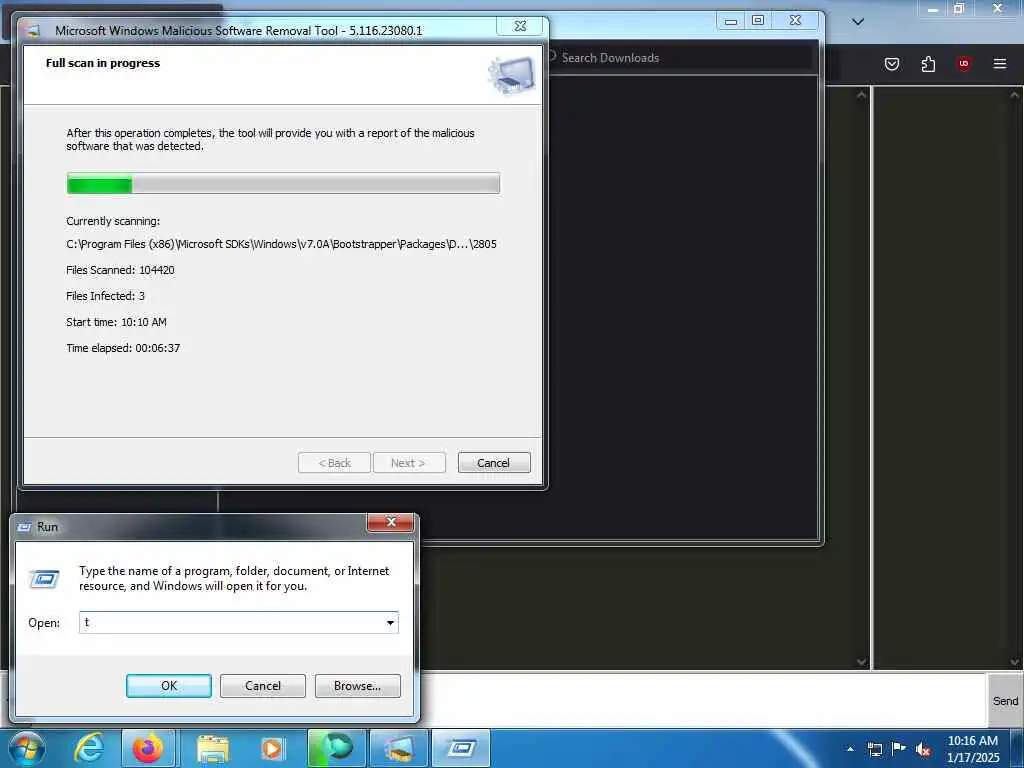This screenshot has width=1024, height=768.
Task: Close the Malicious Software Removal Tool window
Action: click(x=520, y=26)
